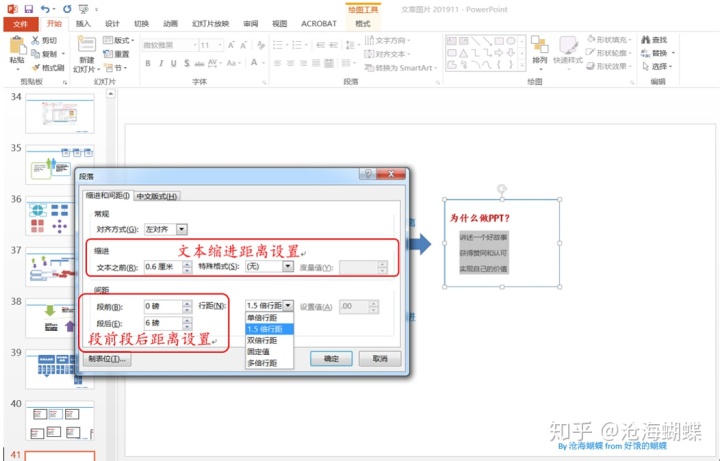The width and height of the screenshot is (720, 461).
Task: Select slide 36 thumbnail
Action: tap(60, 216)
